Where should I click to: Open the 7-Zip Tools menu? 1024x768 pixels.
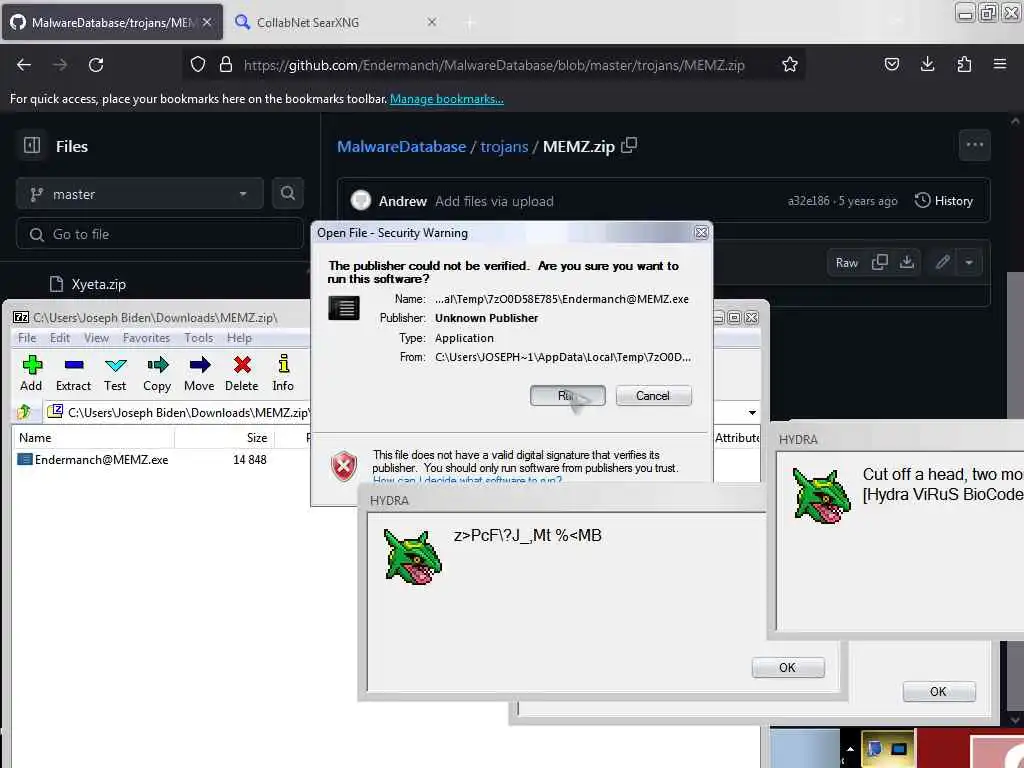tap(199, 338)
